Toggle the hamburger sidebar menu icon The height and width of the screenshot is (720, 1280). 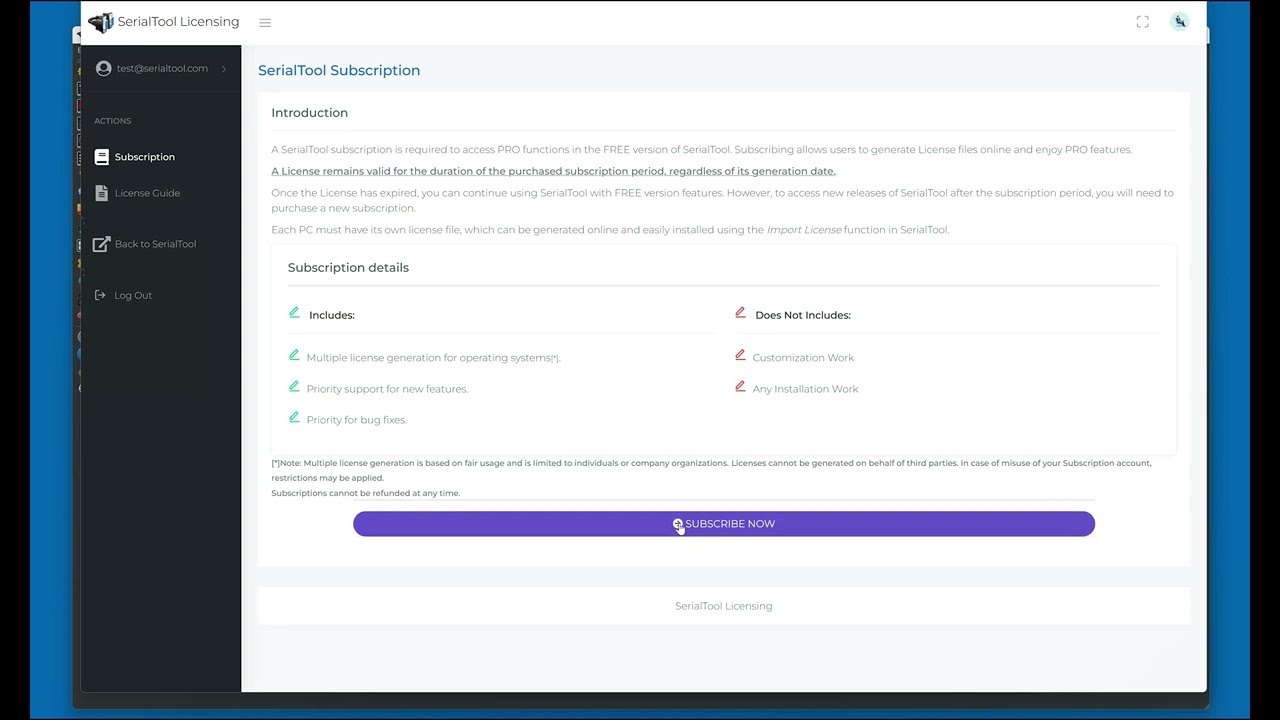[x=265, y=22]
